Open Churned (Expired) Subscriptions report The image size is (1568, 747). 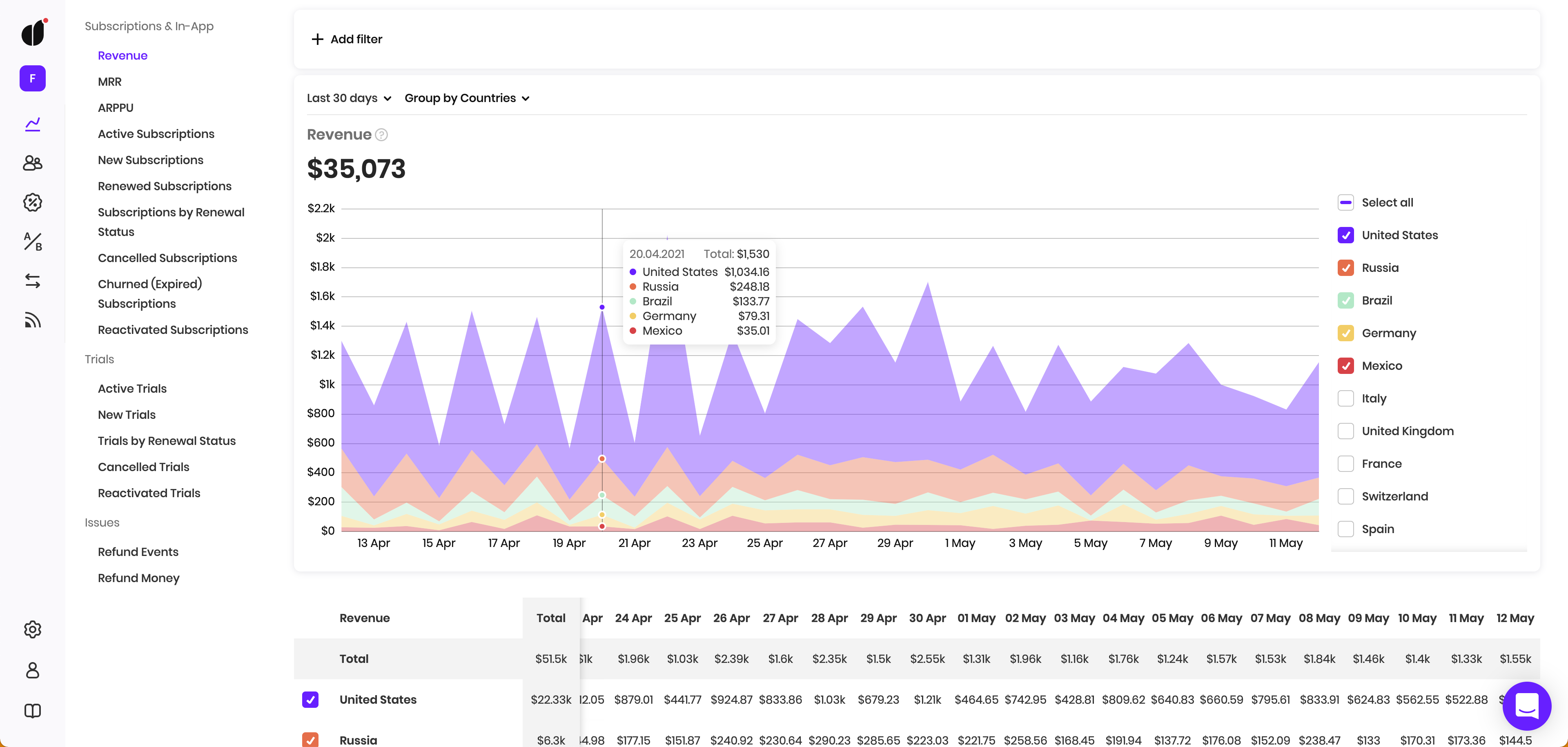150,294
